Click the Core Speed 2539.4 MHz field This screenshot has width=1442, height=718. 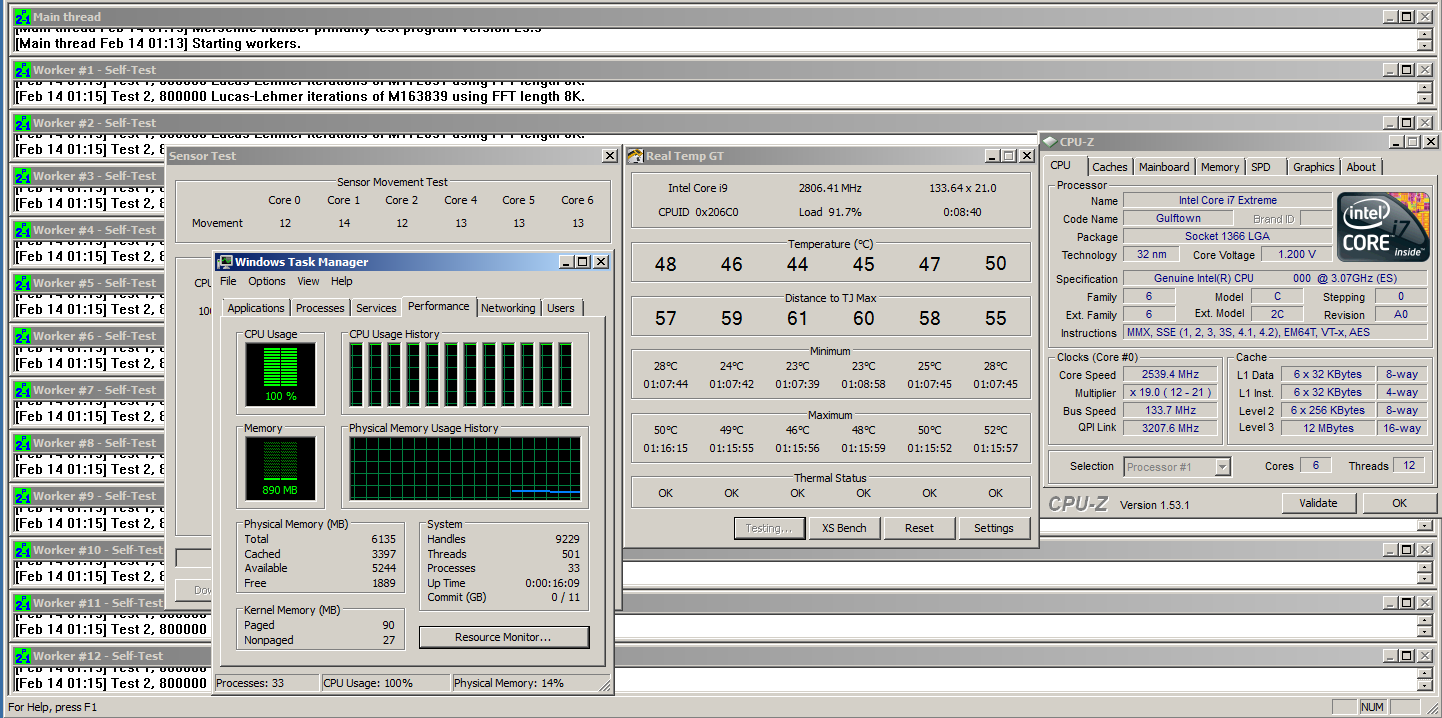pos(1168,375)
